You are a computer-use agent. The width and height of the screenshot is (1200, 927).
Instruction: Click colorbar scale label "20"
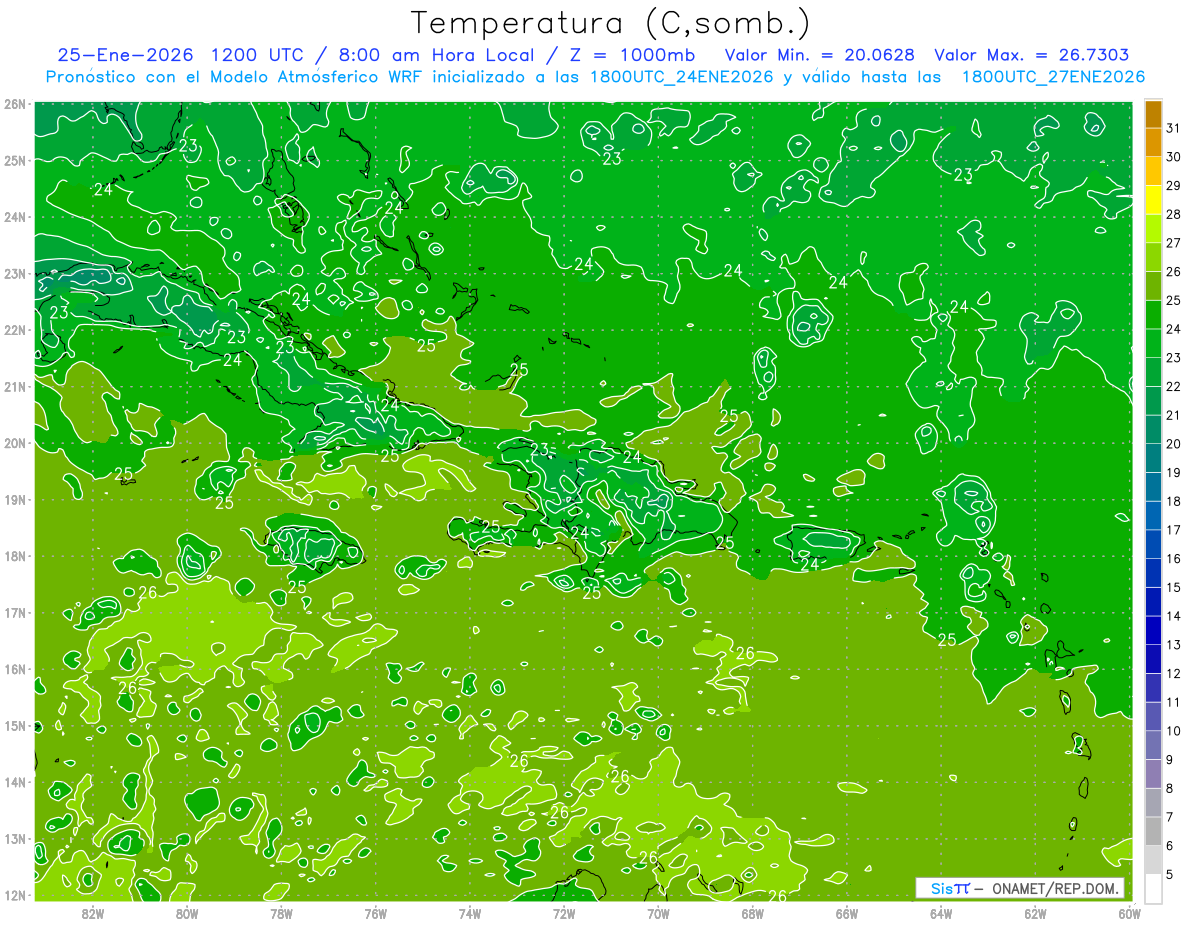click(x=1173, y=444)
